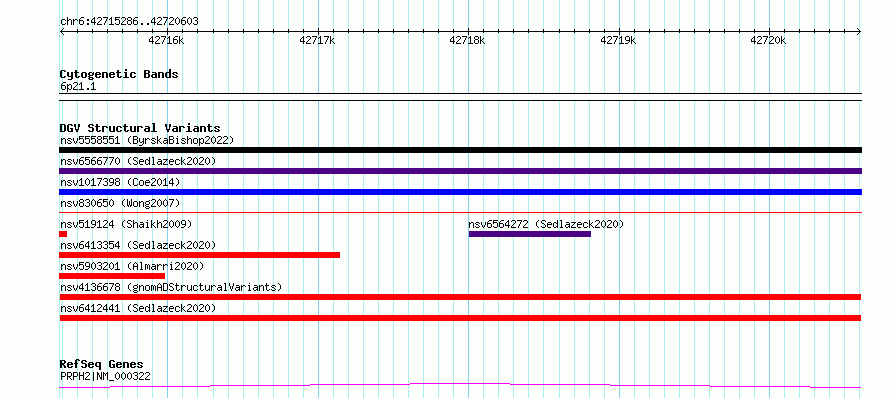Open the nsv6566770 (Sedlazeck2020) label
The width and height of the screenshot is (890, 398).
[138, 161]
